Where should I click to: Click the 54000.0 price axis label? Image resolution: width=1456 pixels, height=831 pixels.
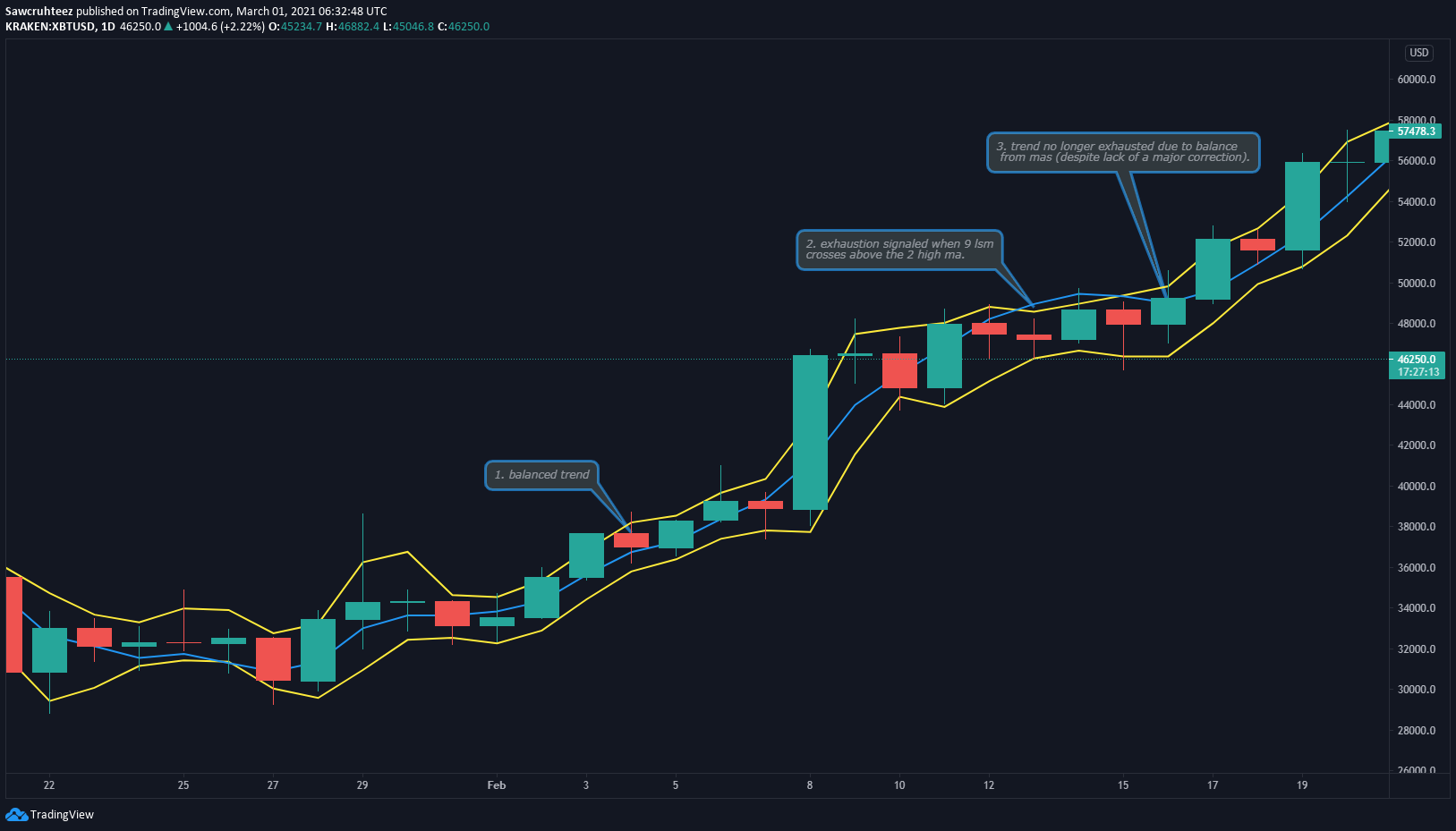tap(1417, 202)
